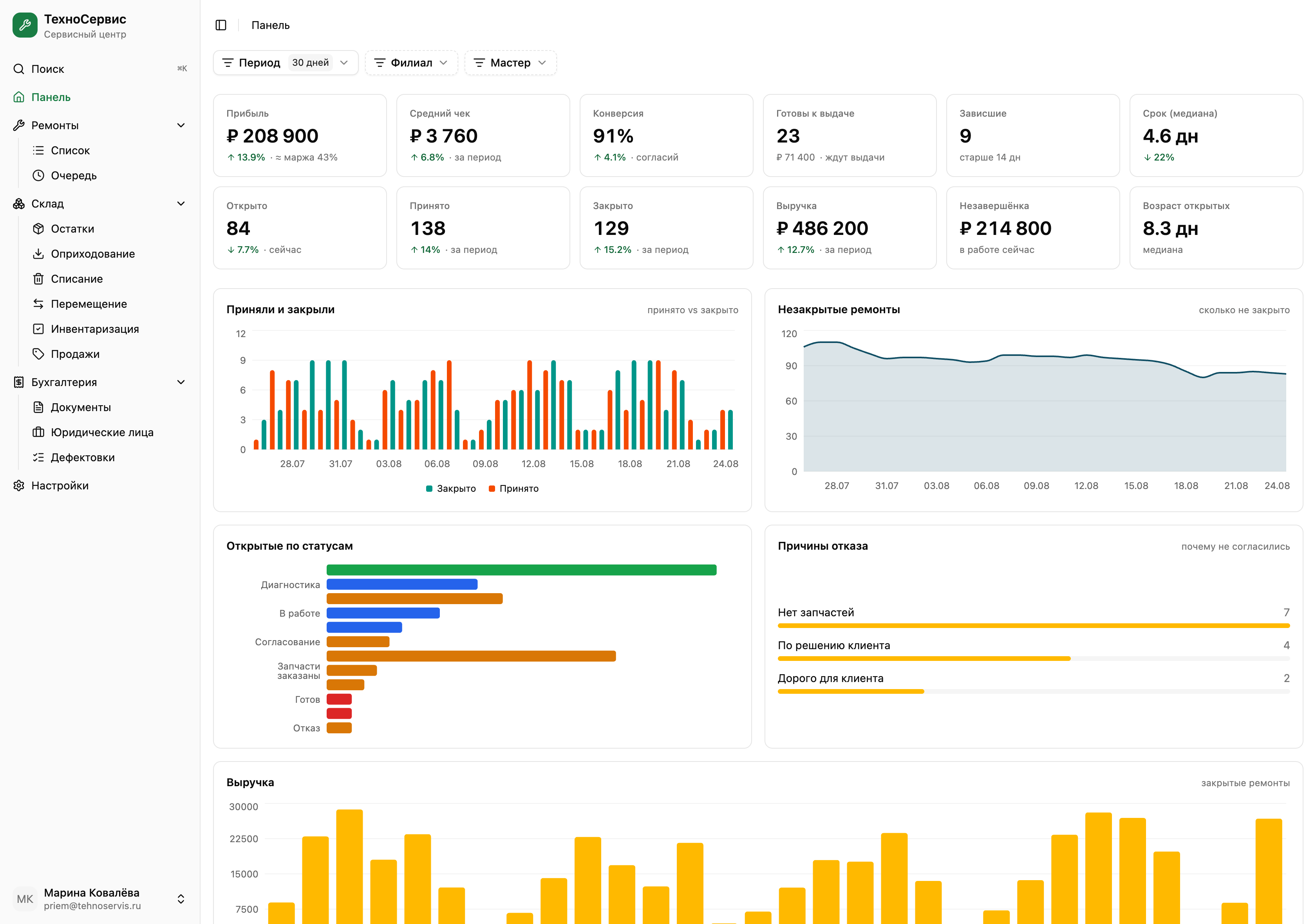The image size is (1316, 924).
Task: Open Настройки in the sidebar
Action: [x=100, y=485]
